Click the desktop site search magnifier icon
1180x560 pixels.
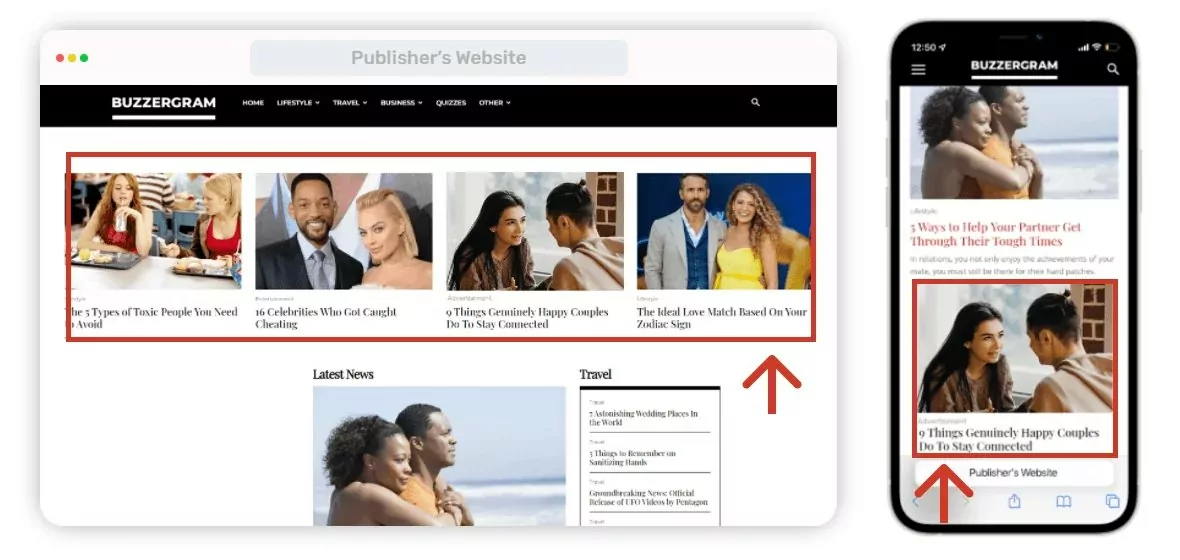click(x=755, y=102)
